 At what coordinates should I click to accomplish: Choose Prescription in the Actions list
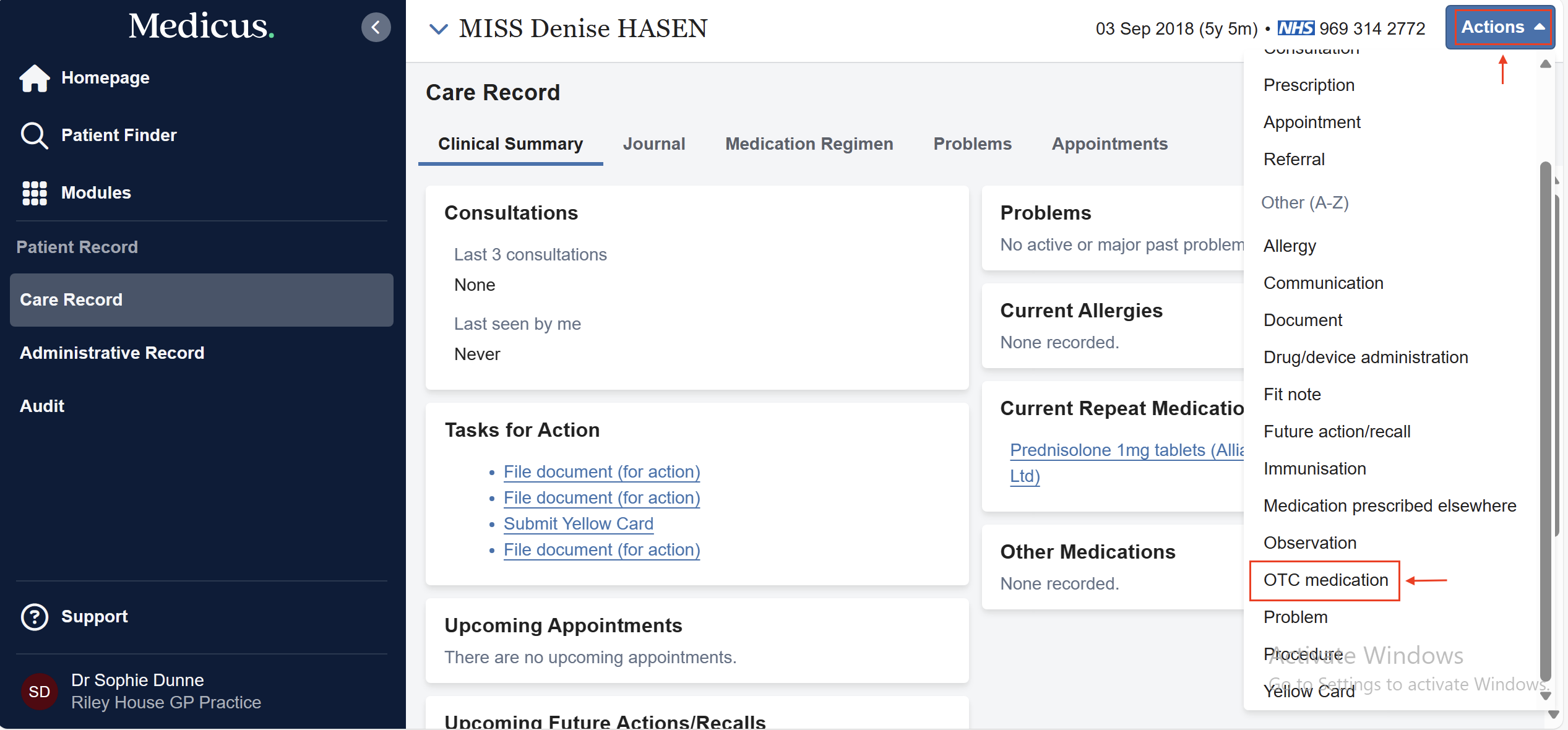tap(1309, 85)
